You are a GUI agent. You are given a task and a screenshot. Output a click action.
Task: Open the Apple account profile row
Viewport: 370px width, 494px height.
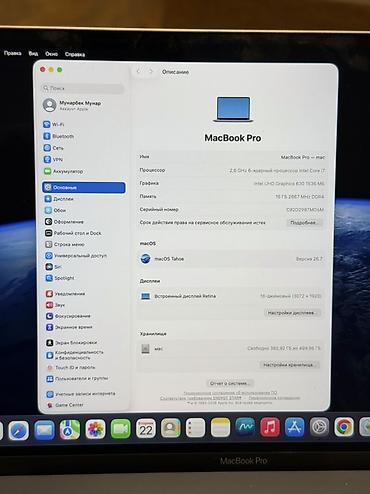pyautogui.click(x=72, y=105)
